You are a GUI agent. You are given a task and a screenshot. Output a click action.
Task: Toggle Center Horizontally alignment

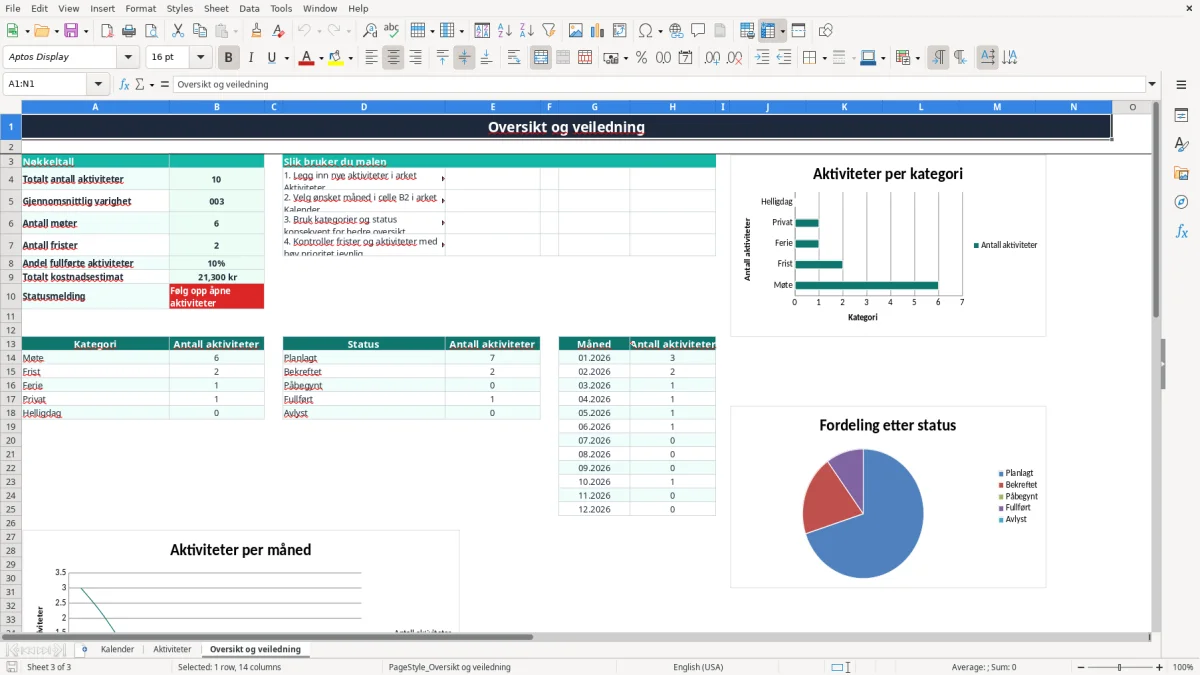[x=393, y=58]
